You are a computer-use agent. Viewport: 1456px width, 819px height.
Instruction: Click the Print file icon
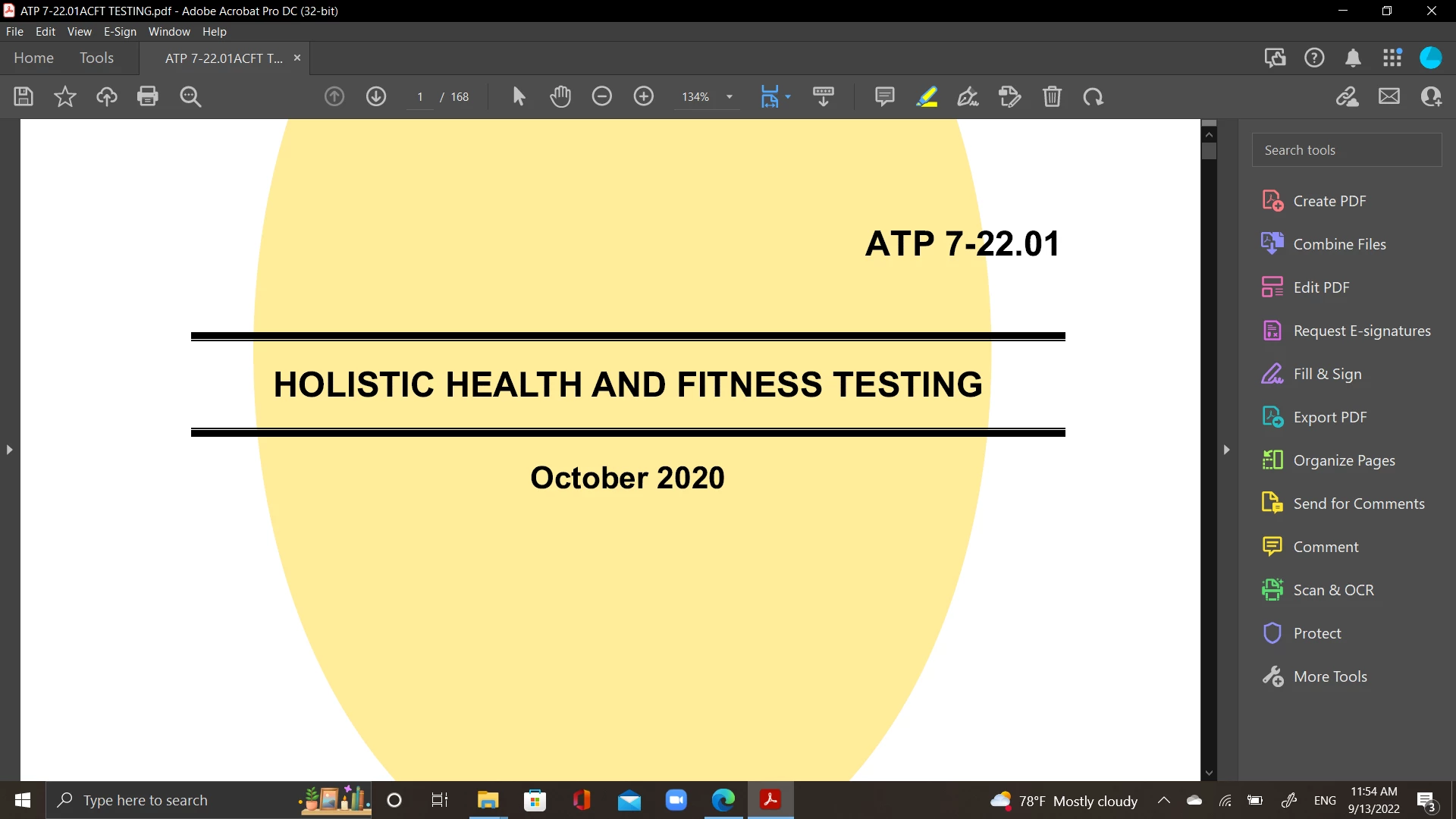tap(148, 96)
